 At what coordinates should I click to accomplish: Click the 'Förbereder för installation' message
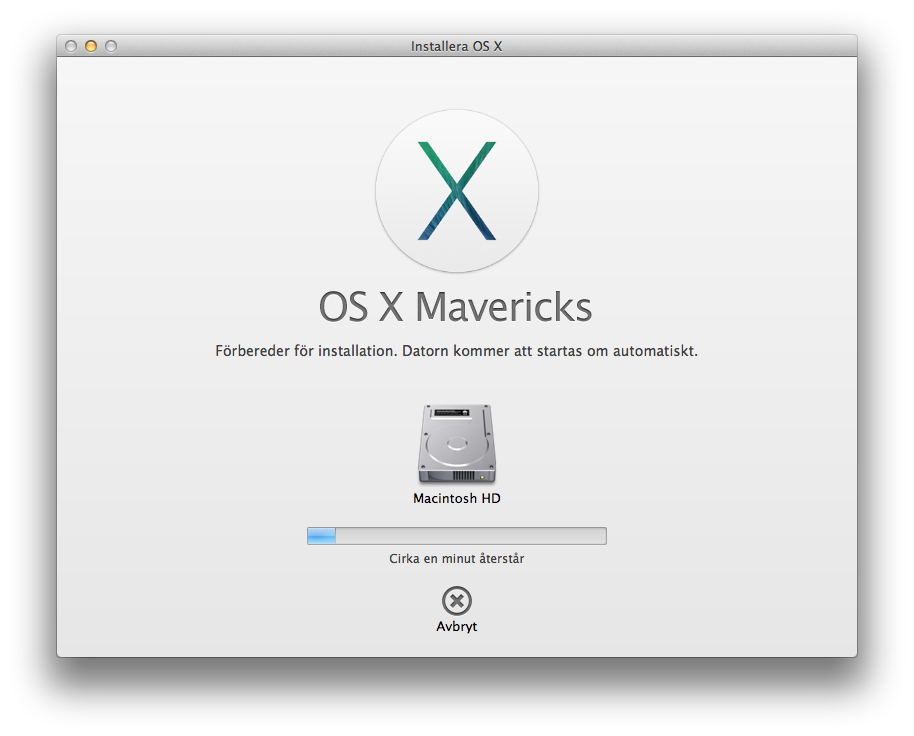[x=456, y=351]
